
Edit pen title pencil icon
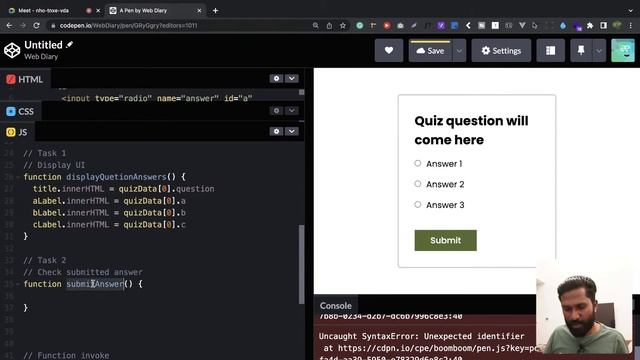click(69, 44)
